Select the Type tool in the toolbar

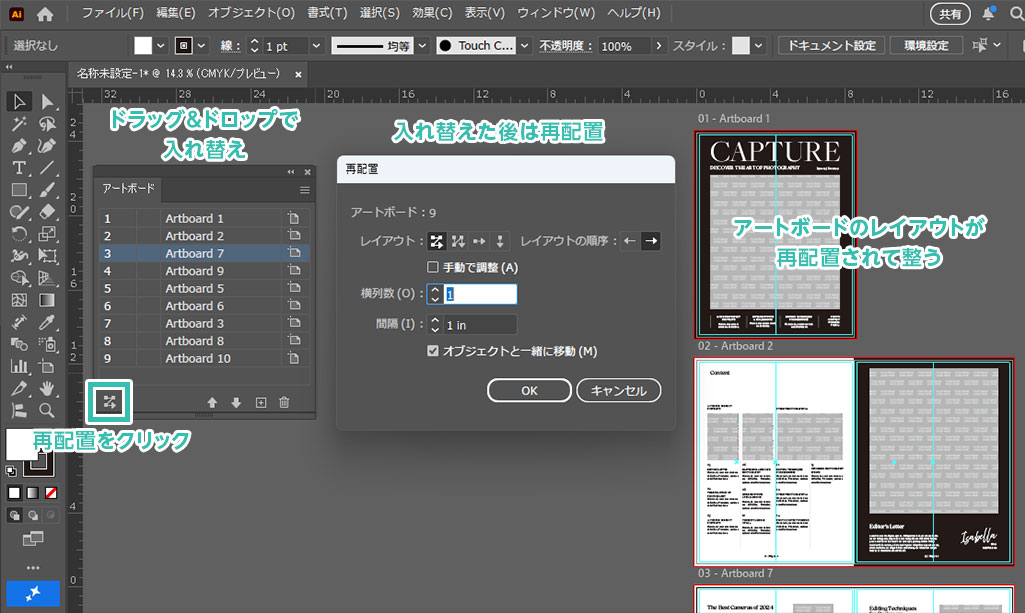coord(19,167)
